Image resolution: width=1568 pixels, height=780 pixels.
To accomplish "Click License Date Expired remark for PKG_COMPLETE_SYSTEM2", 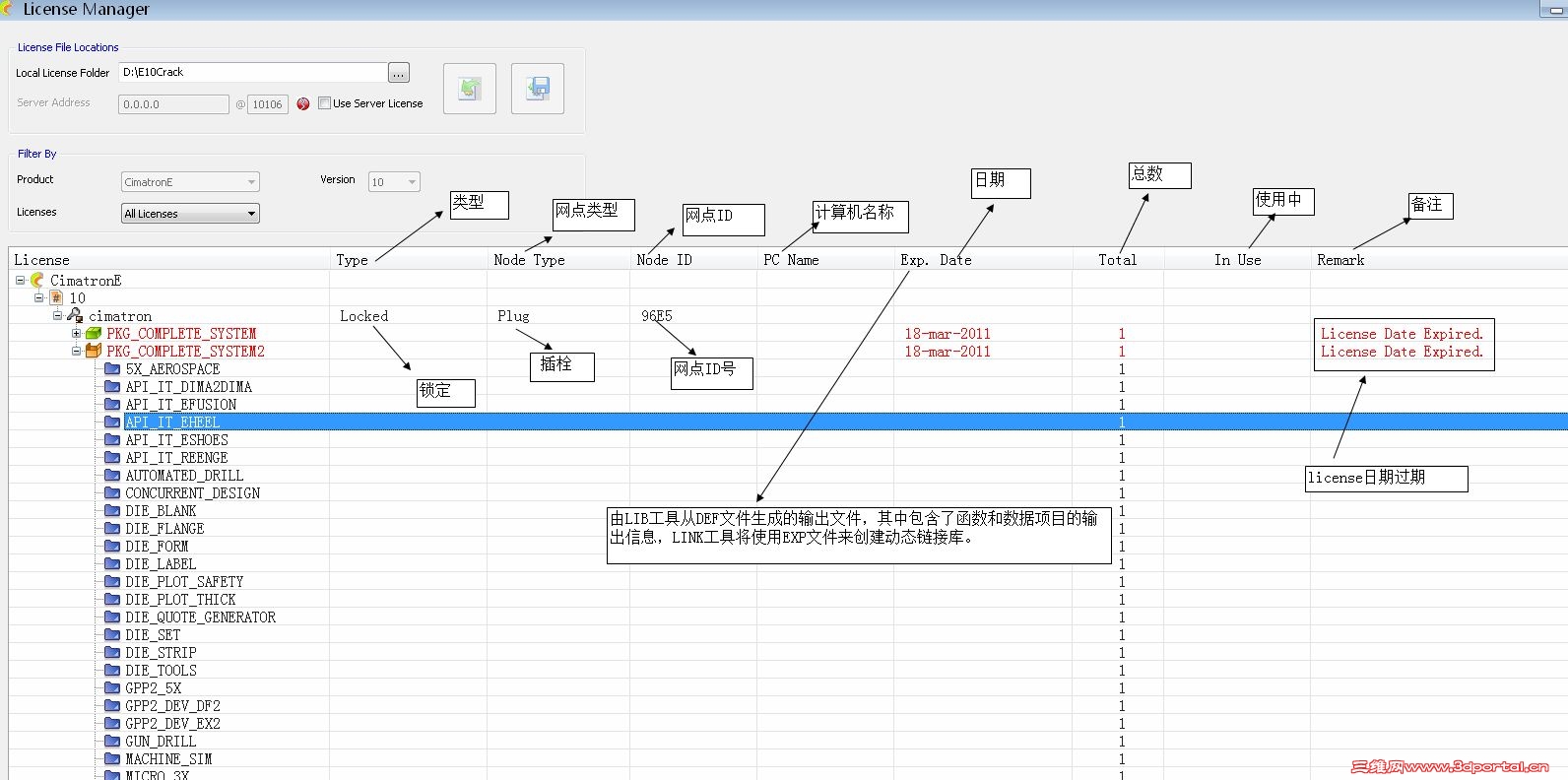I will tap(1402, 352).
